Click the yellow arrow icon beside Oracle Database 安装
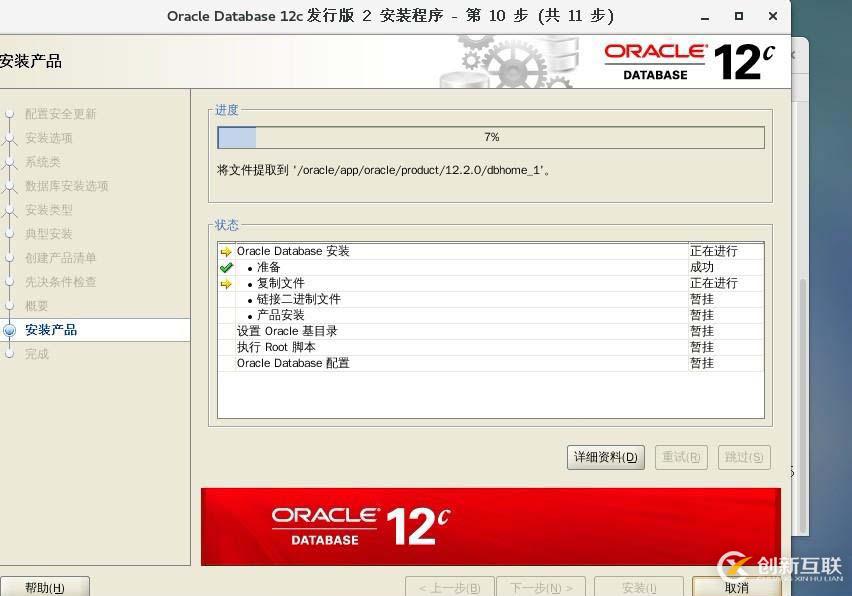Screen dimensions: 852x596 point(227,251)
